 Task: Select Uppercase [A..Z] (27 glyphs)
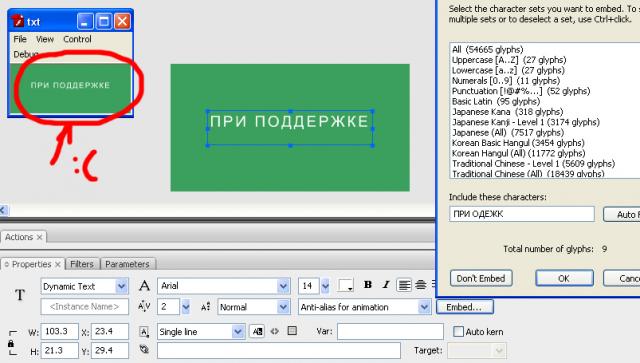(x=509, y=60)
